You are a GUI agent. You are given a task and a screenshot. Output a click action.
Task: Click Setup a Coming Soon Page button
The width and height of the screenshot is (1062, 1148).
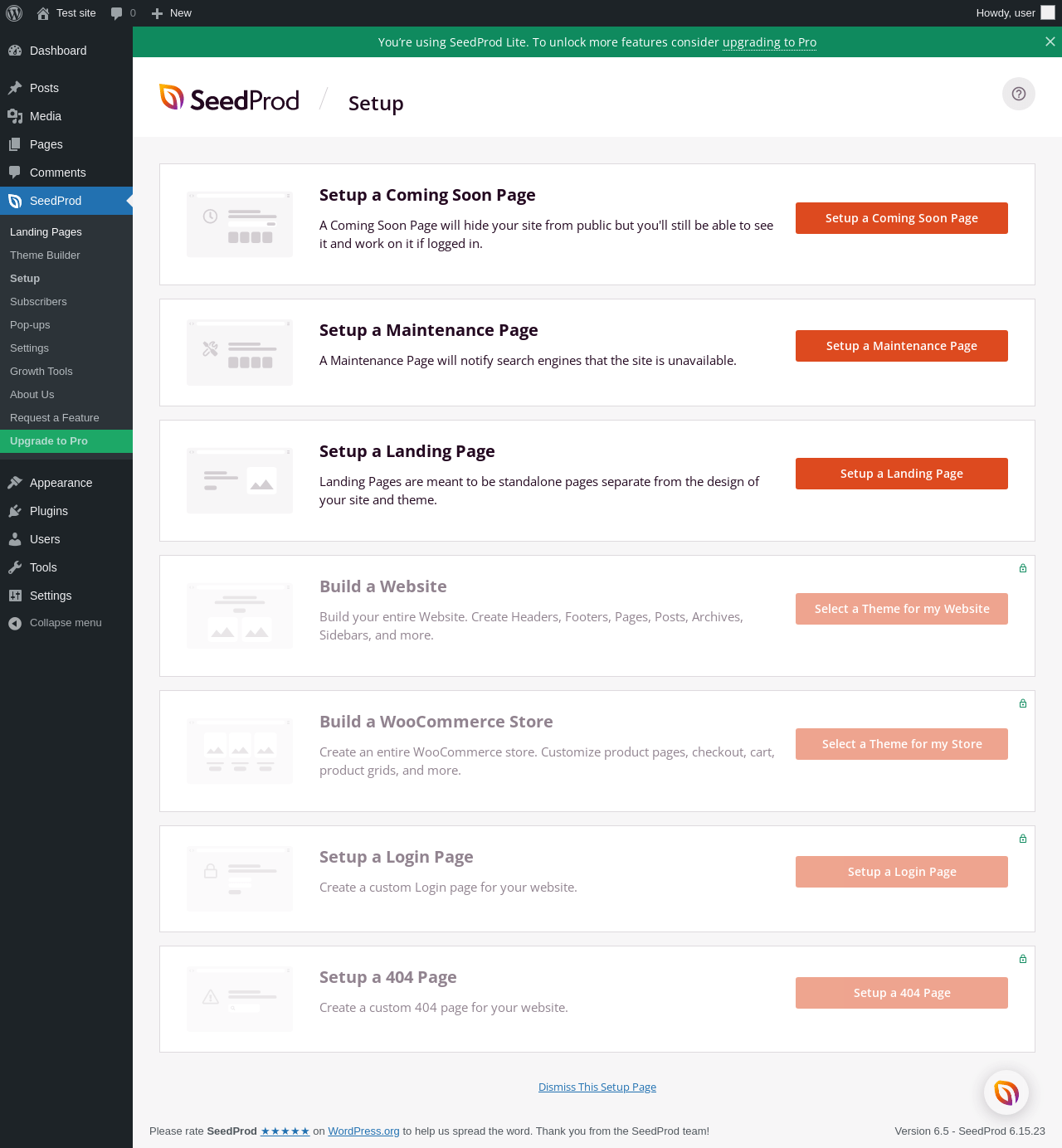click(x=901, y=218)
